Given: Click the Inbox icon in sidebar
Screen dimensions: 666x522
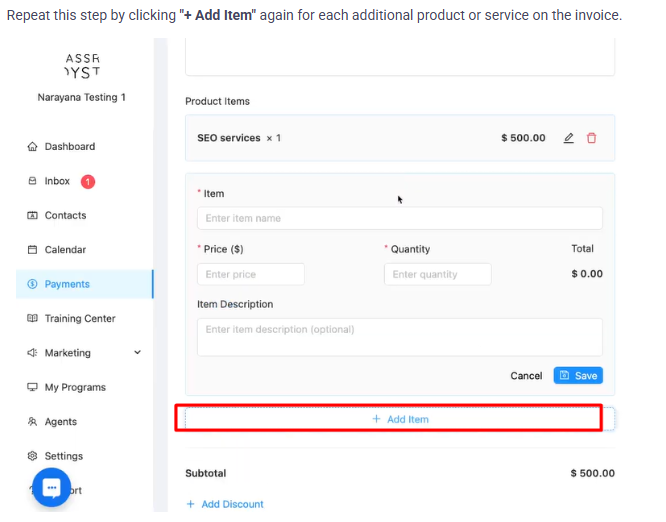Looking at the screenshot, I should 33,181.
